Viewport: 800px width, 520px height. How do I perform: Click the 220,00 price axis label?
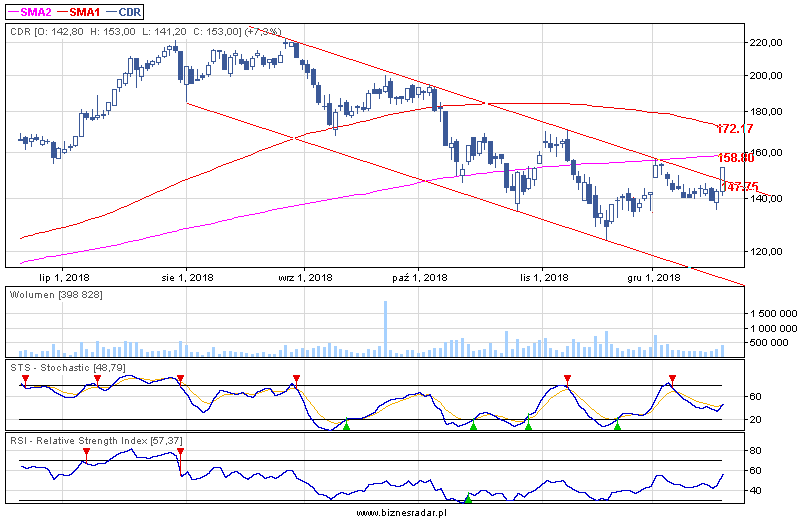(x=770, y=43)
